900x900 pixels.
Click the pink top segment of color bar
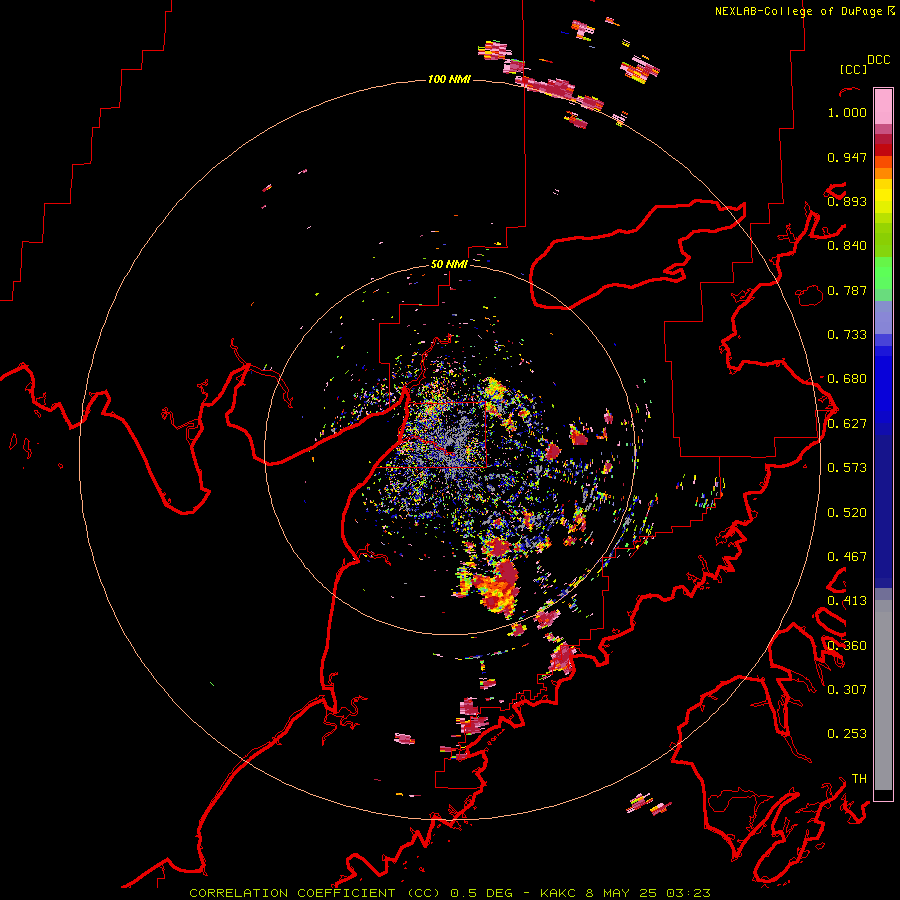click(883, 106)
